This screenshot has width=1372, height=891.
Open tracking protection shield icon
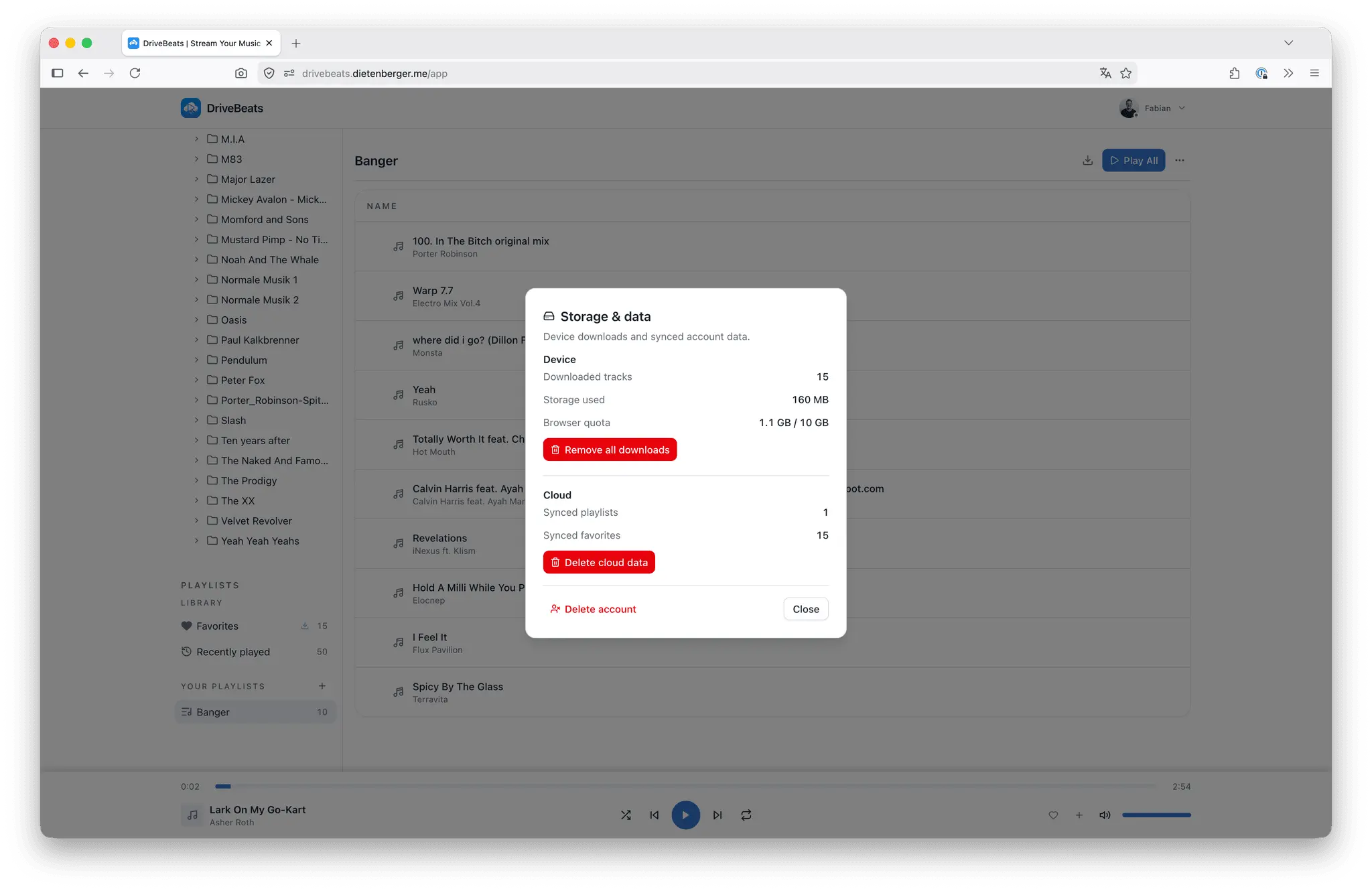(x=269, y=73)
